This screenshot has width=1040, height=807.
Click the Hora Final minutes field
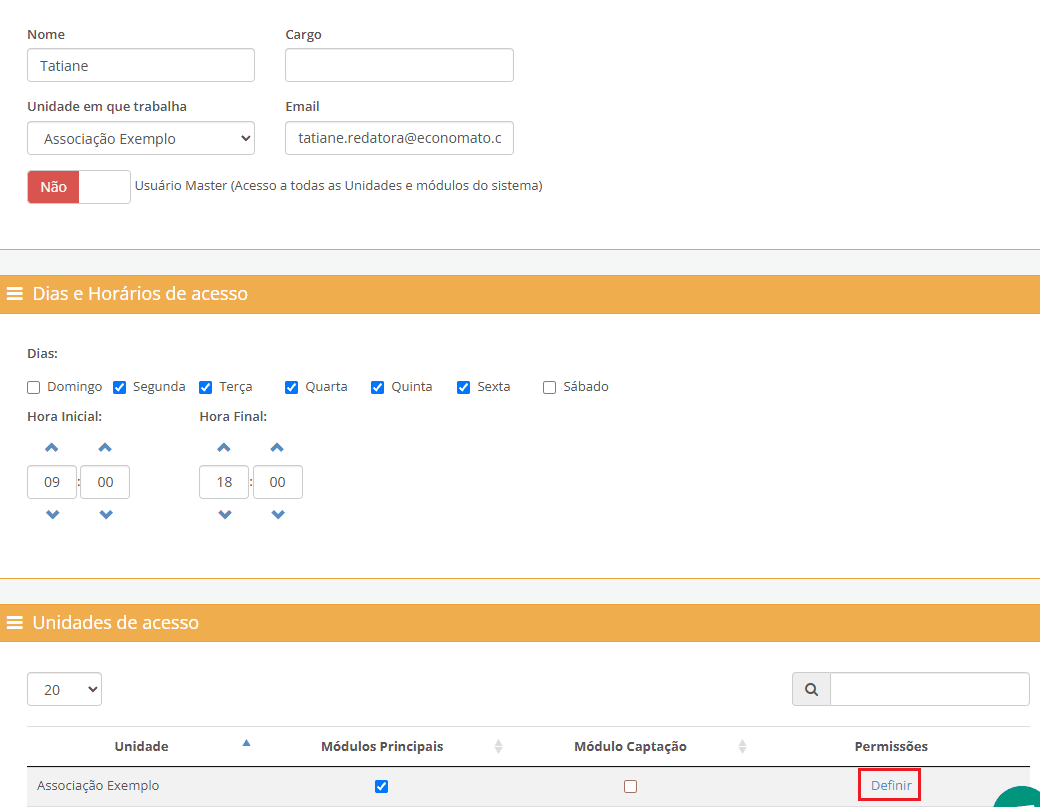pos(277,482)
